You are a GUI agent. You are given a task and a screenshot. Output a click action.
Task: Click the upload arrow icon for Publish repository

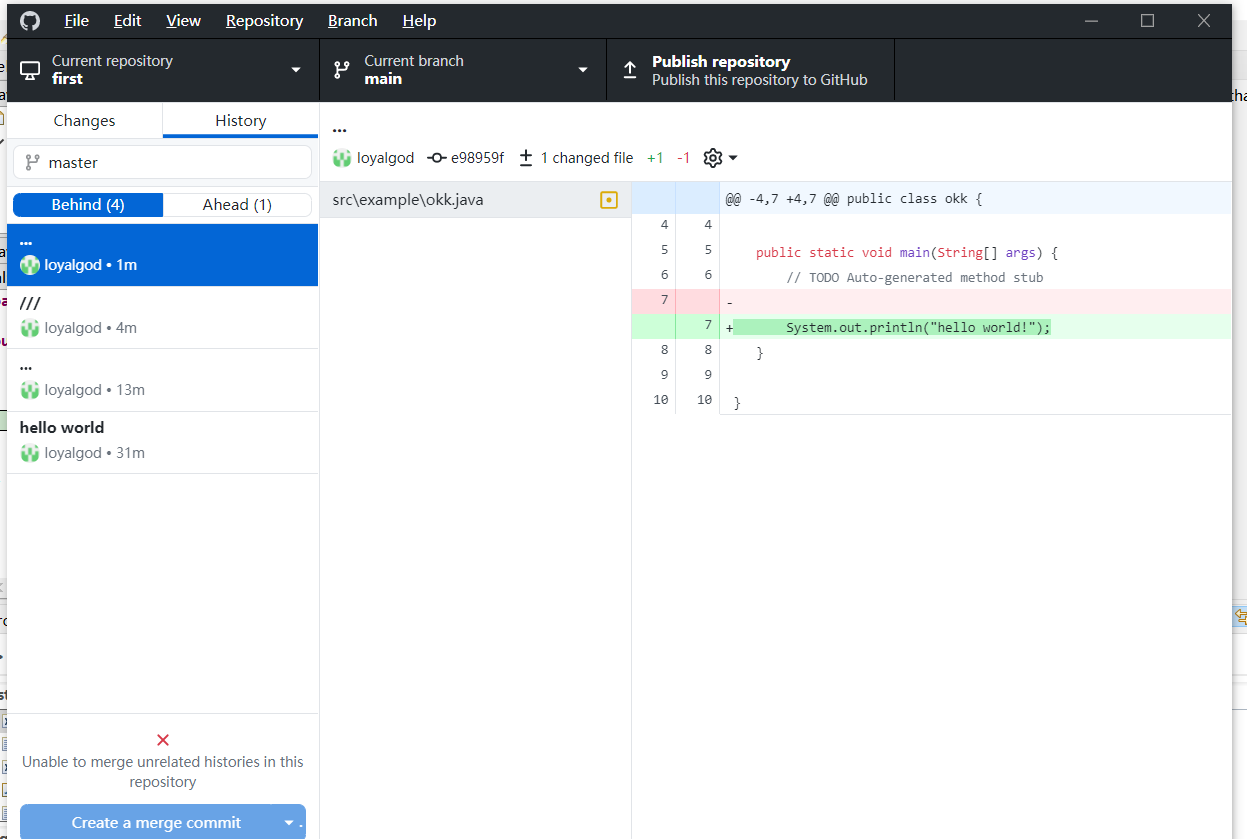click(630, 70)
